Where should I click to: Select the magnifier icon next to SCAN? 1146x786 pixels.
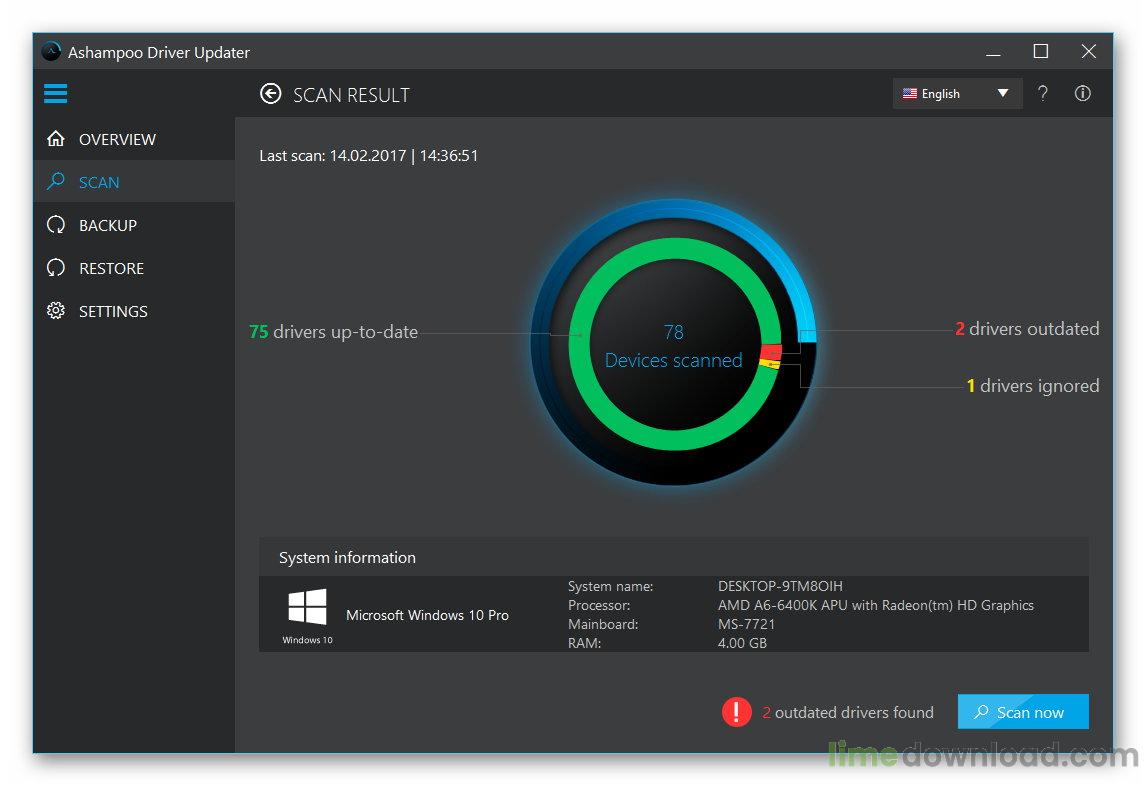coord(56,181)
